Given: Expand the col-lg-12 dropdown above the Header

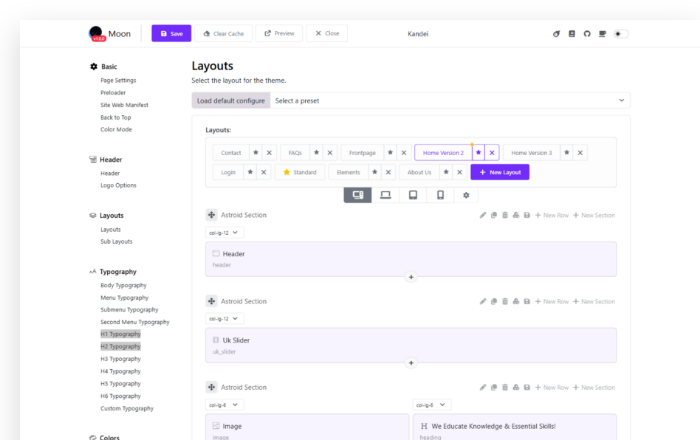Looking at the screenshot, I should (x=224, y=232).
